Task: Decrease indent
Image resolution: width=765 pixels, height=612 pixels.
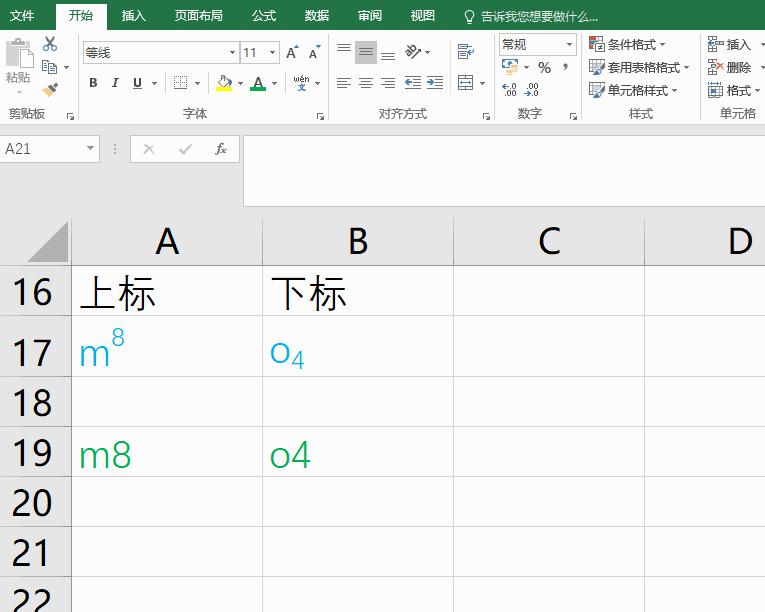Action: [413, 83]
